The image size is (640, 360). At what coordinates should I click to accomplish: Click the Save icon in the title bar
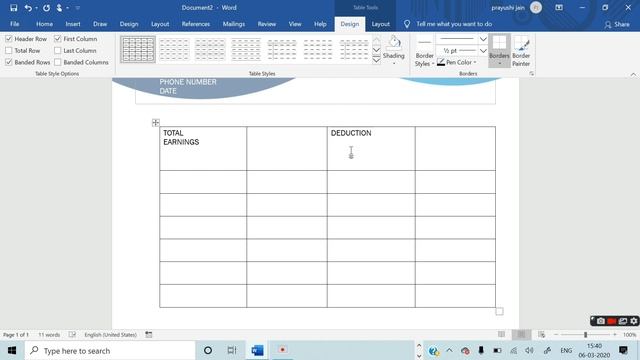point(13,8)
